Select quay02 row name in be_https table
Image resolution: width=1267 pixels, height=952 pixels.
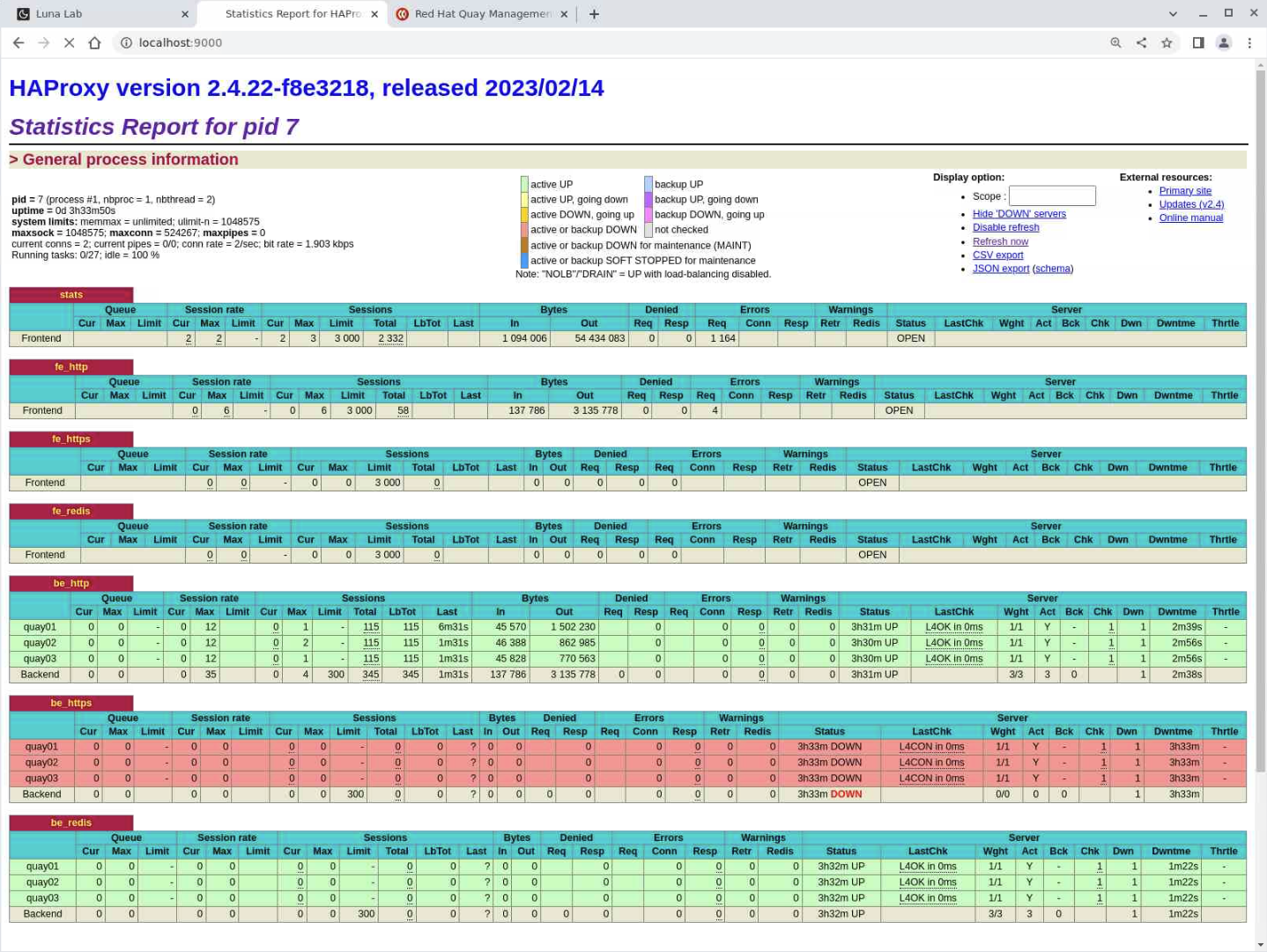(41, 763)
